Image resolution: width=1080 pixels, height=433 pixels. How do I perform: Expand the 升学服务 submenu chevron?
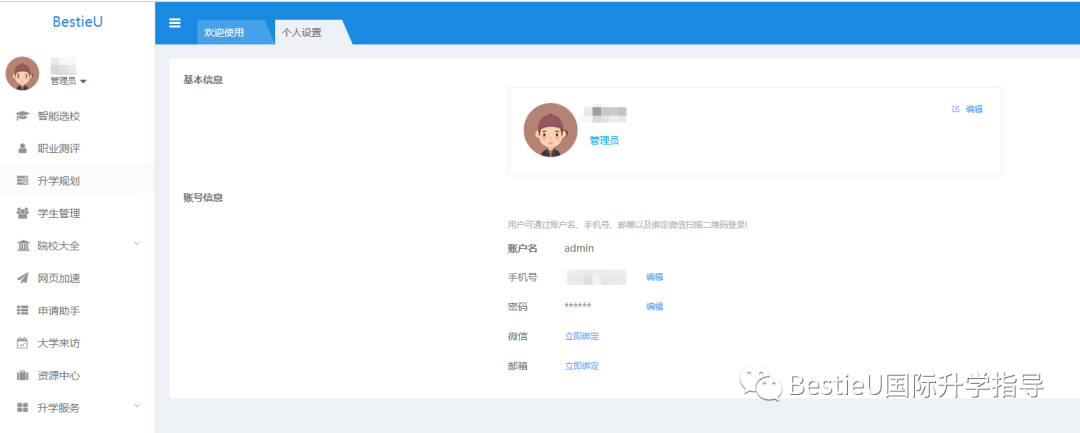click(x=136, y=405)
